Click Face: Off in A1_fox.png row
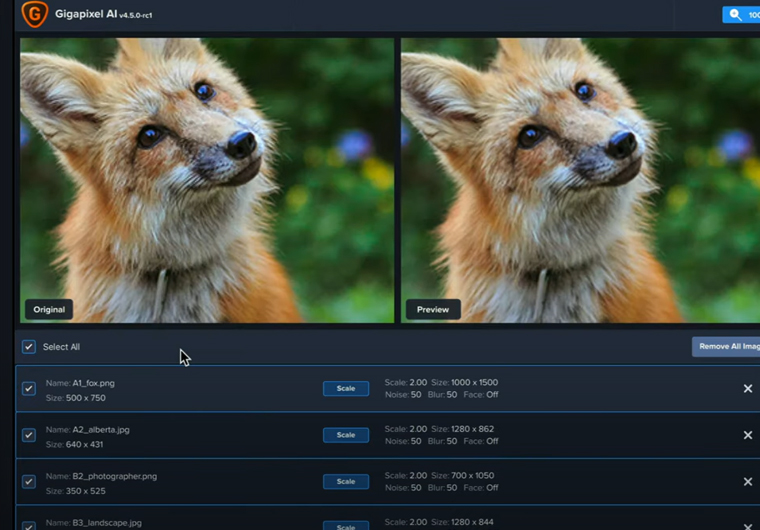Image resolution: width=760 pixels, height=530 pixels. (x=481, y=394)
